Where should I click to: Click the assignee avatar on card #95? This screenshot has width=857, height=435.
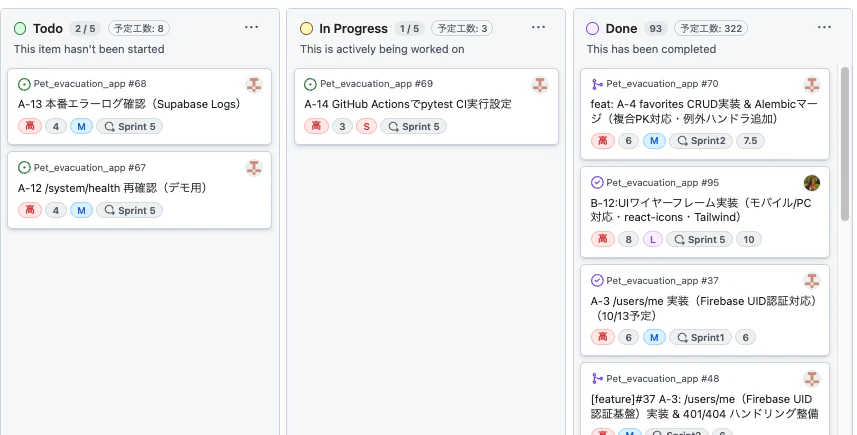[812, 183]
